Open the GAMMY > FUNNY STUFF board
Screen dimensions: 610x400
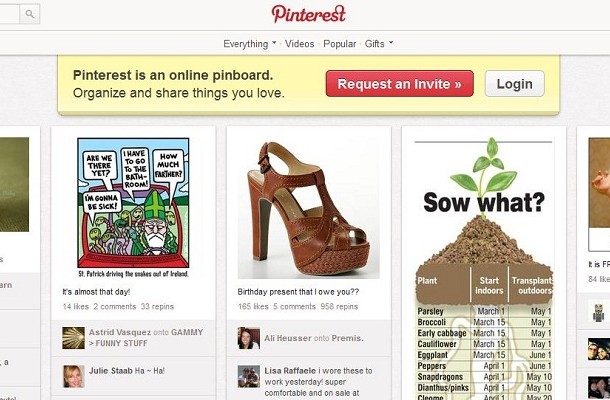(x=146, y=338)
